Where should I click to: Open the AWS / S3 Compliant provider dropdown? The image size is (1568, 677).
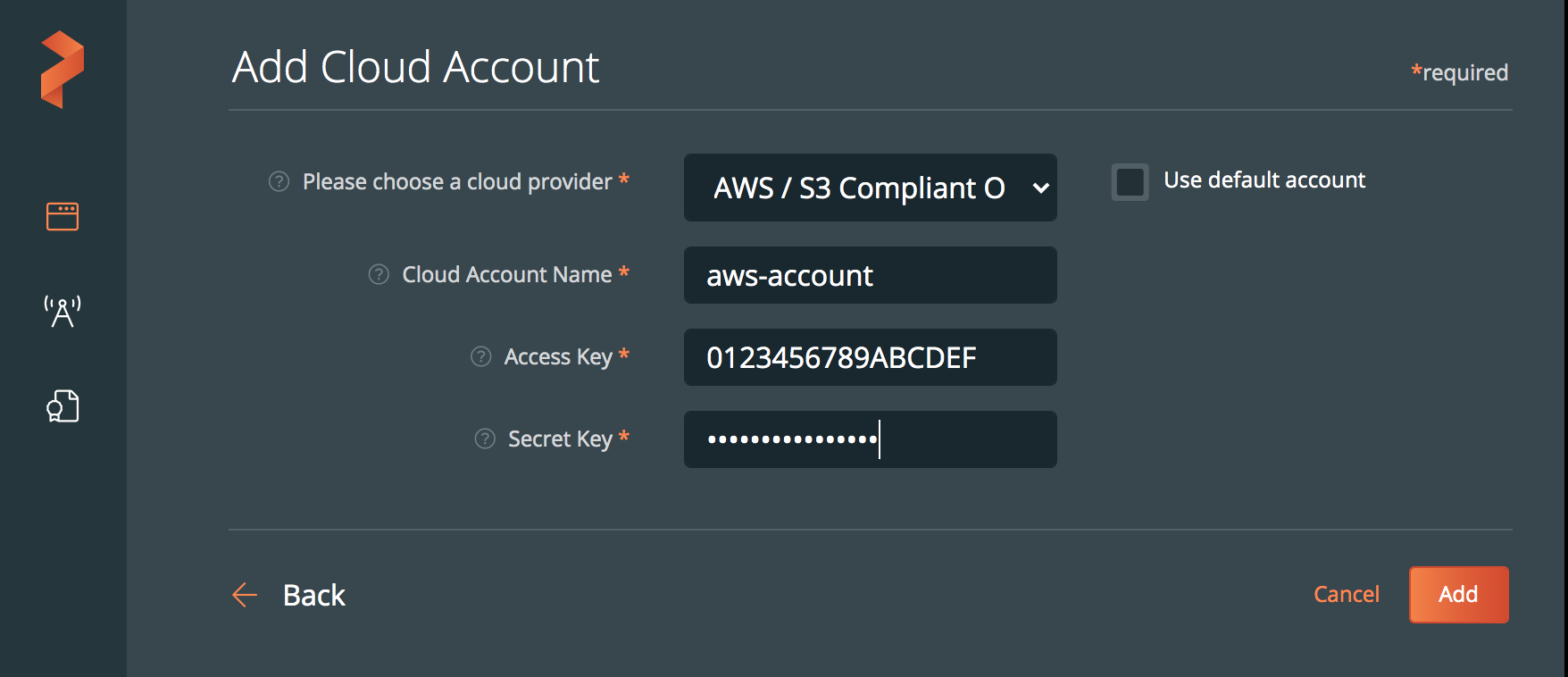click(859, 188)
